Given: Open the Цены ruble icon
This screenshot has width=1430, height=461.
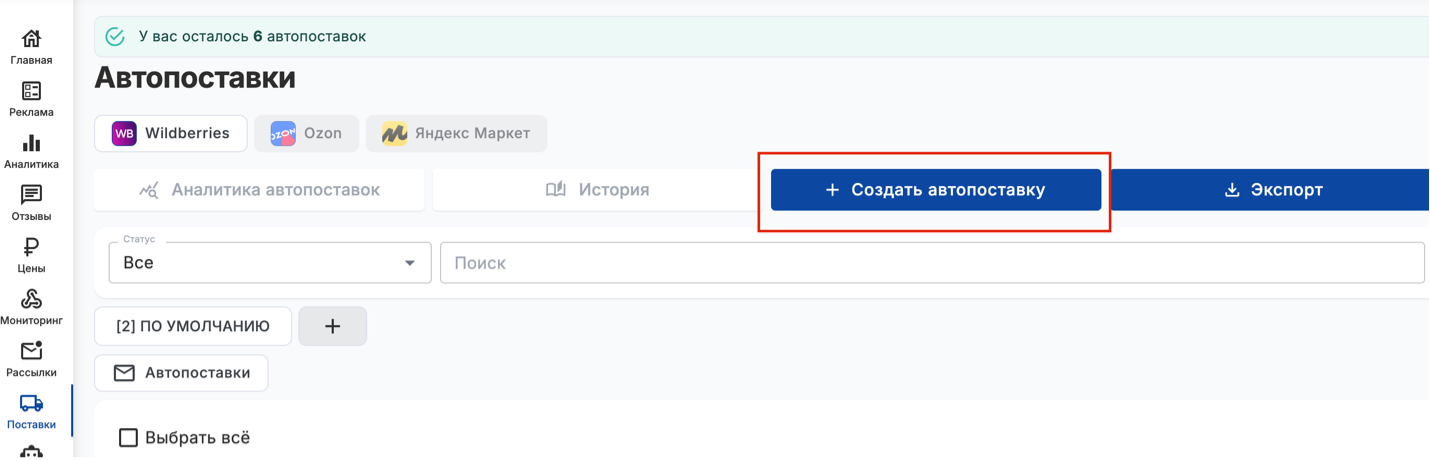Looking at the screenshot, I should pyautogui.click(x=32, y=248).
